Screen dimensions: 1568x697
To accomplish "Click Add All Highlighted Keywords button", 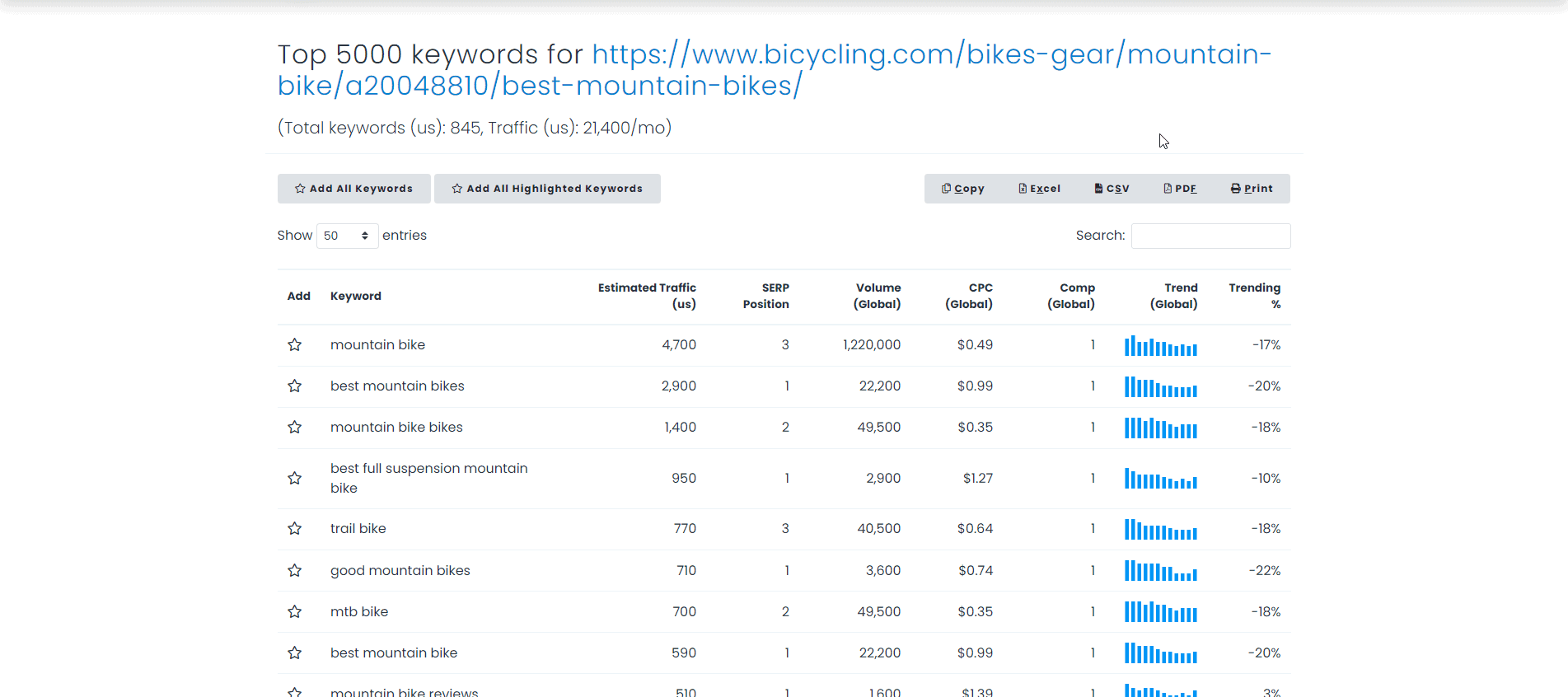I will coord(547,189).
